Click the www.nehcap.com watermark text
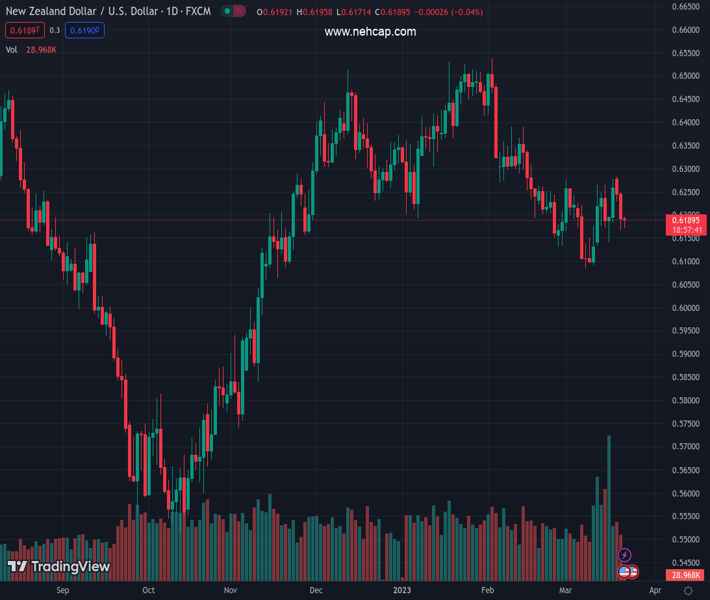 pos(370,32)
